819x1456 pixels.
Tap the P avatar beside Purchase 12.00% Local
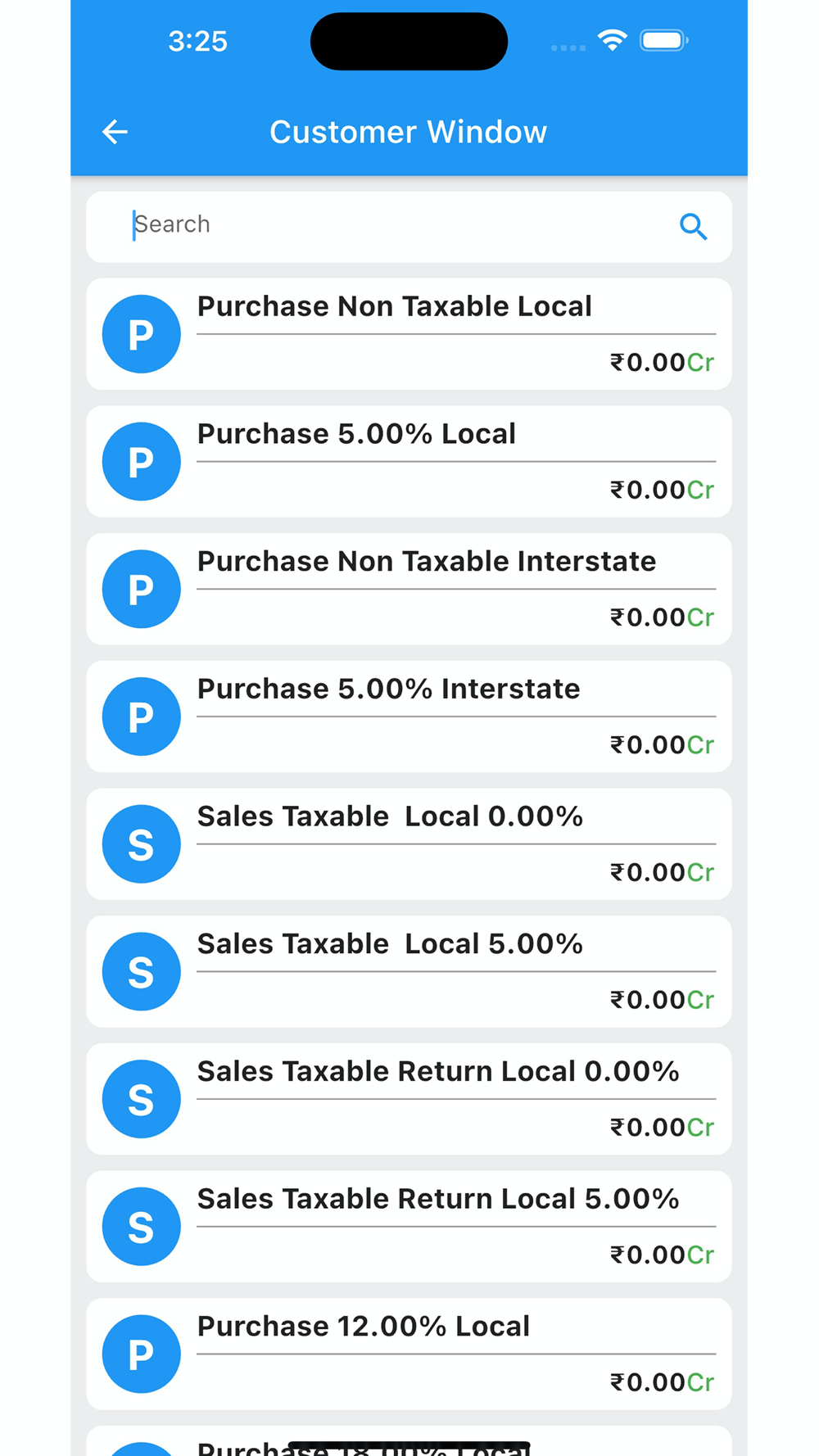point(141,1354)
